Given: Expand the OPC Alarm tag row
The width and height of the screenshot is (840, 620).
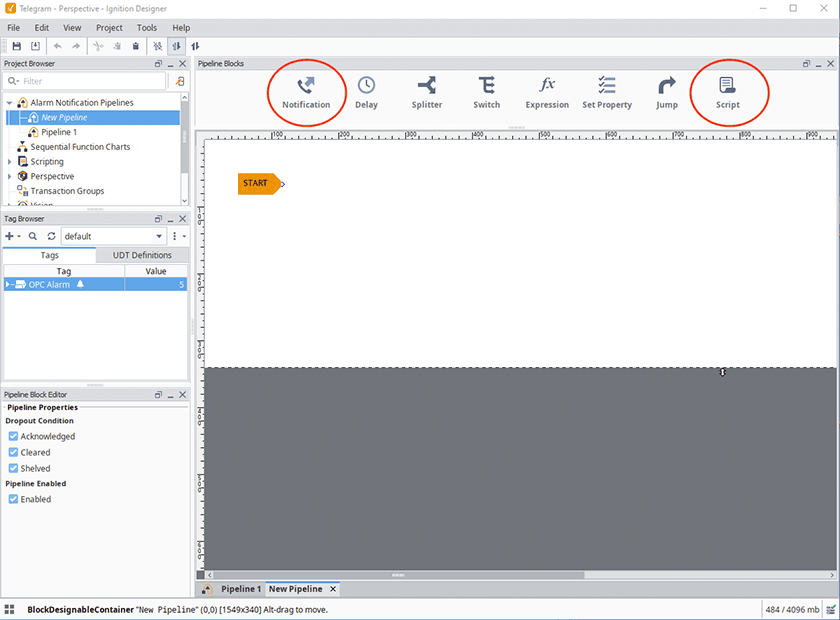Looking at the screenshot, I should pos(8,284).
